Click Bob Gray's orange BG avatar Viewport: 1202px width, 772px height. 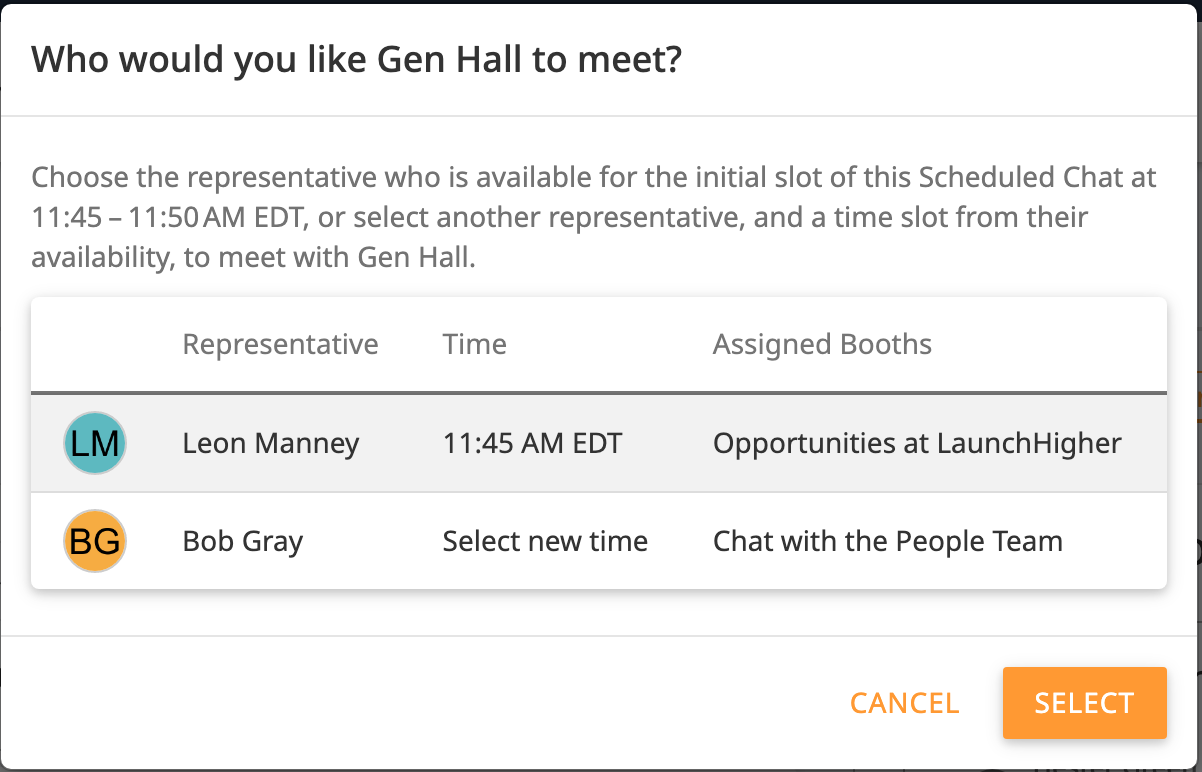[95, 541]
